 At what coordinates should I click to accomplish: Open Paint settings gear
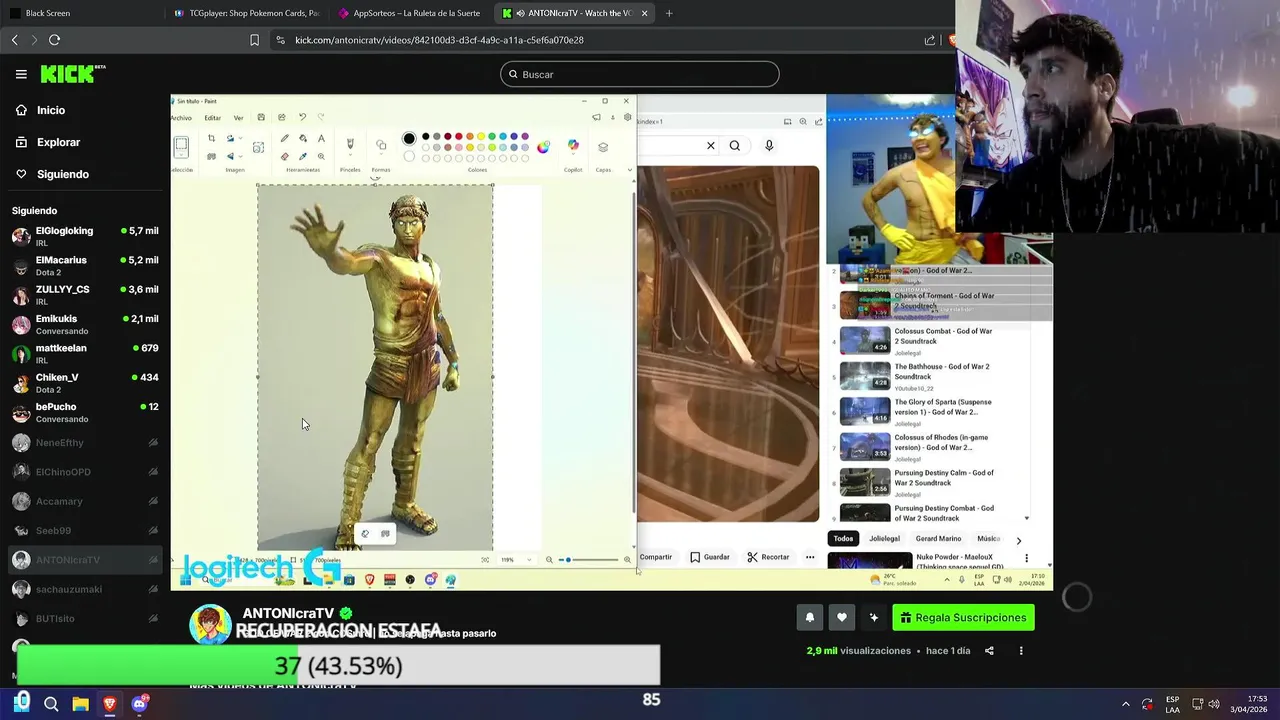click(x=627, y=117)
